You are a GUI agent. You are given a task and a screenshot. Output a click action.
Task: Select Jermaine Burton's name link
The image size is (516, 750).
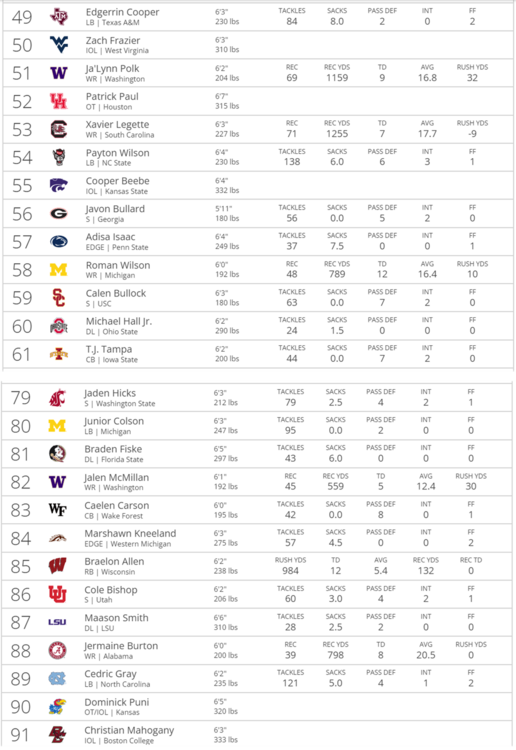coord(121,646)
